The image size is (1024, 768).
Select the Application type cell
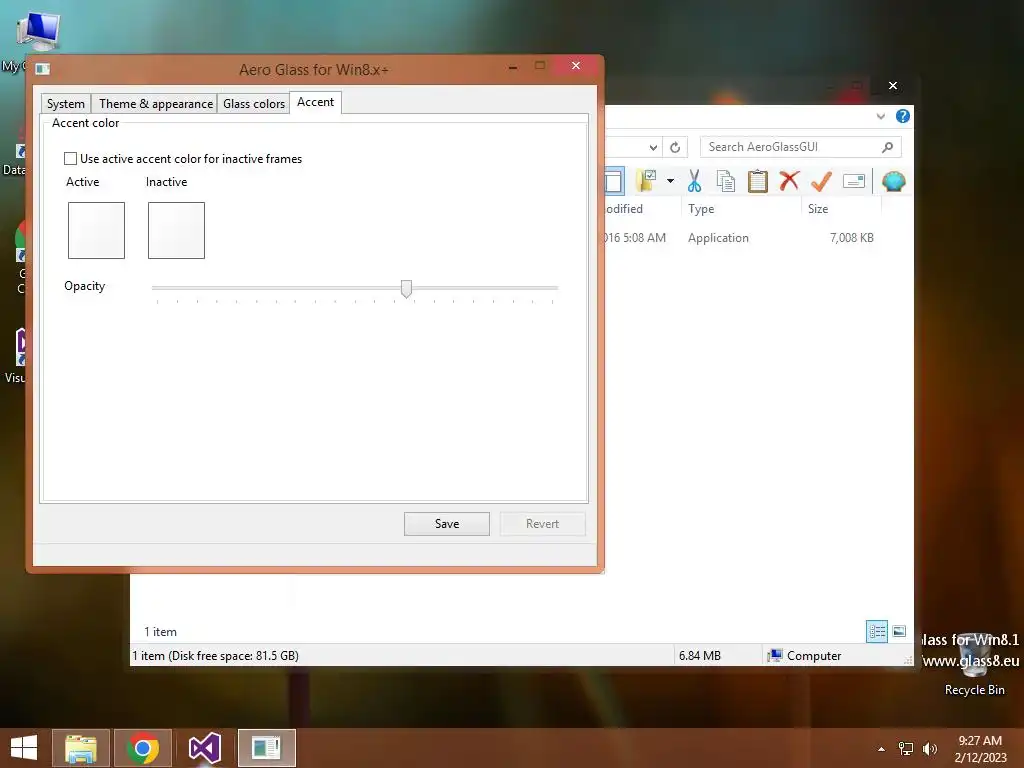(x=718, y=238)
